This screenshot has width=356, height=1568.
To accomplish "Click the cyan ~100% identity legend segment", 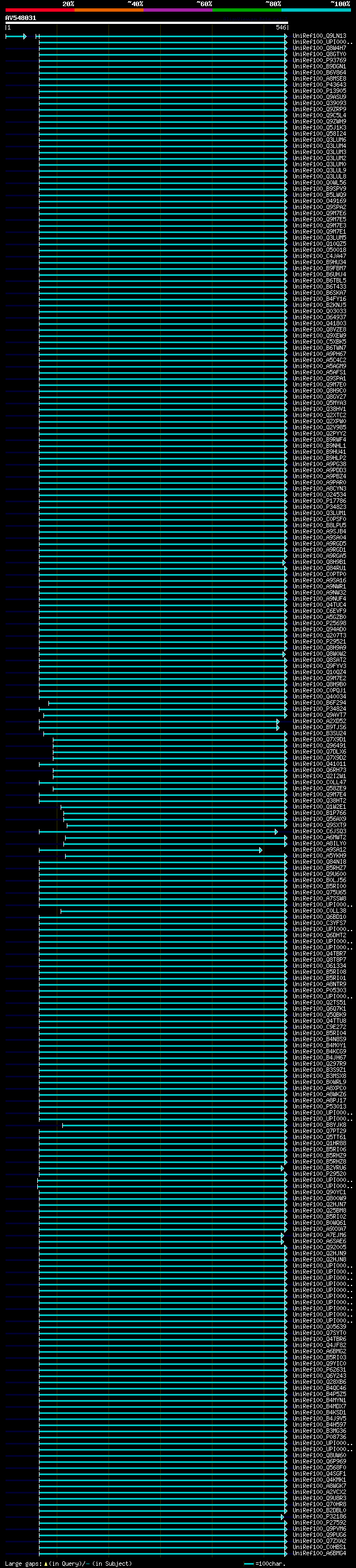I will pyautogui.click(x=316, y=11).
